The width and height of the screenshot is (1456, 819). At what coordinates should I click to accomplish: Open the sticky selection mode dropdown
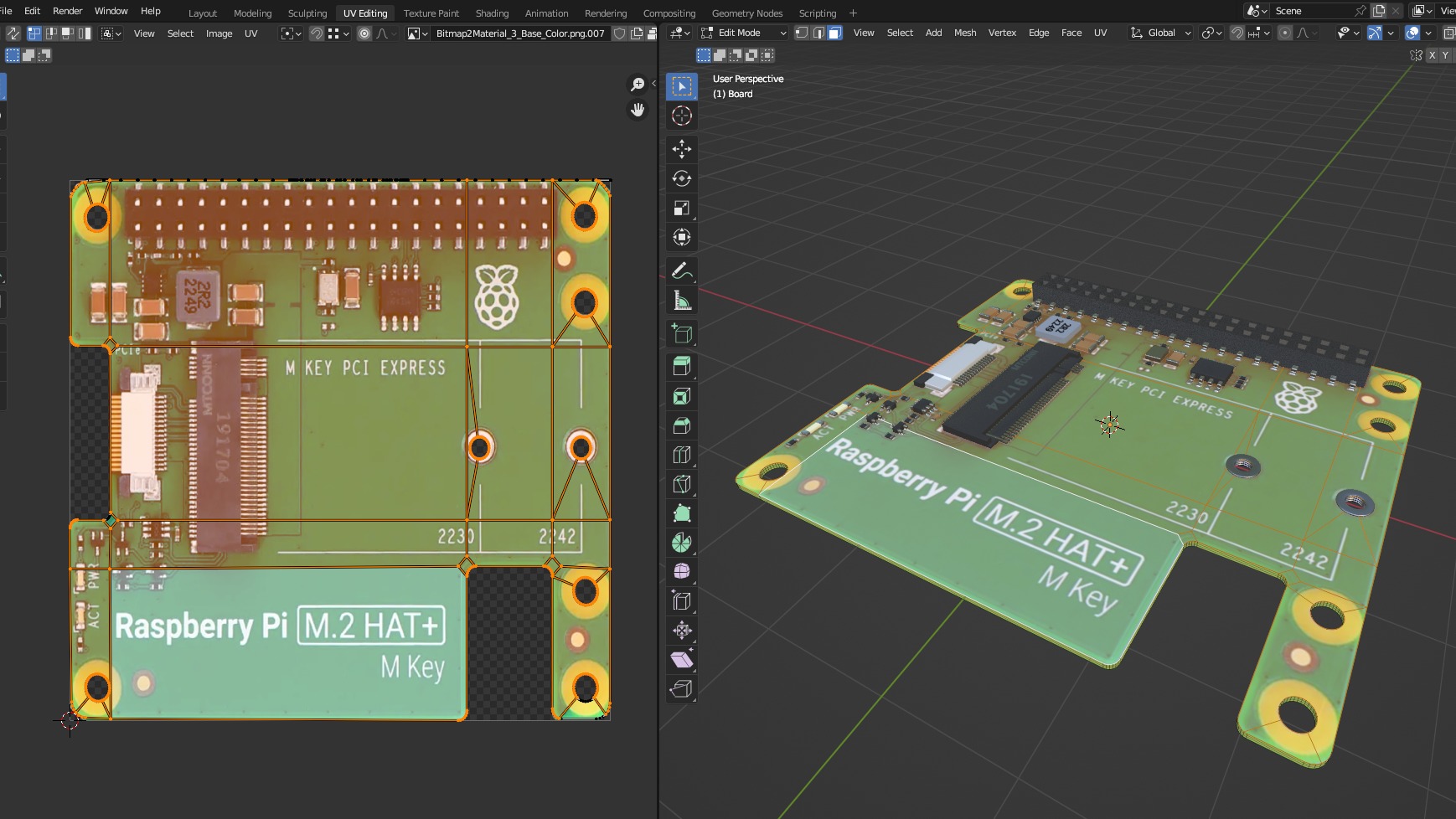(x=111, y=33)
